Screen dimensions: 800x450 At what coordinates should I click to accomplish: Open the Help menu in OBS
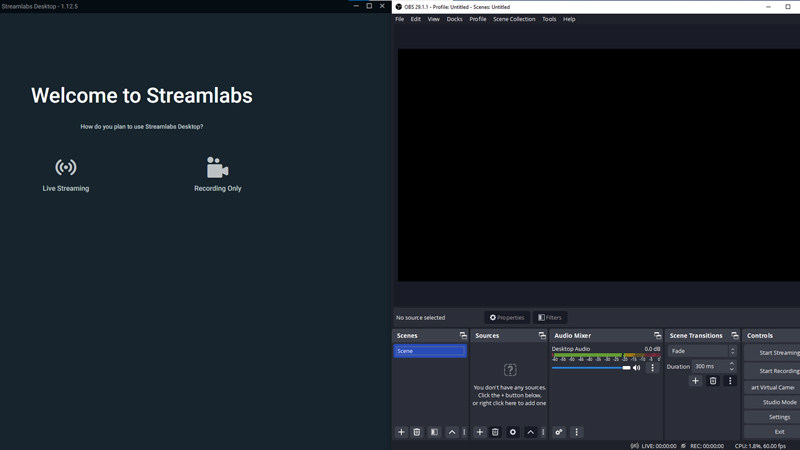click(569, 19)
